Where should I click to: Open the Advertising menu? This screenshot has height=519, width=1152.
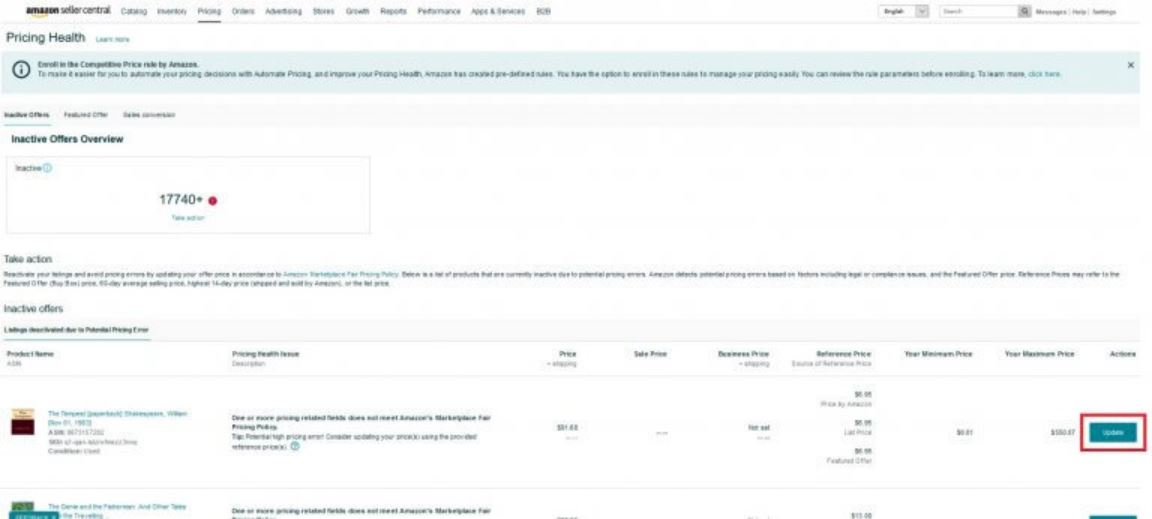283,12
